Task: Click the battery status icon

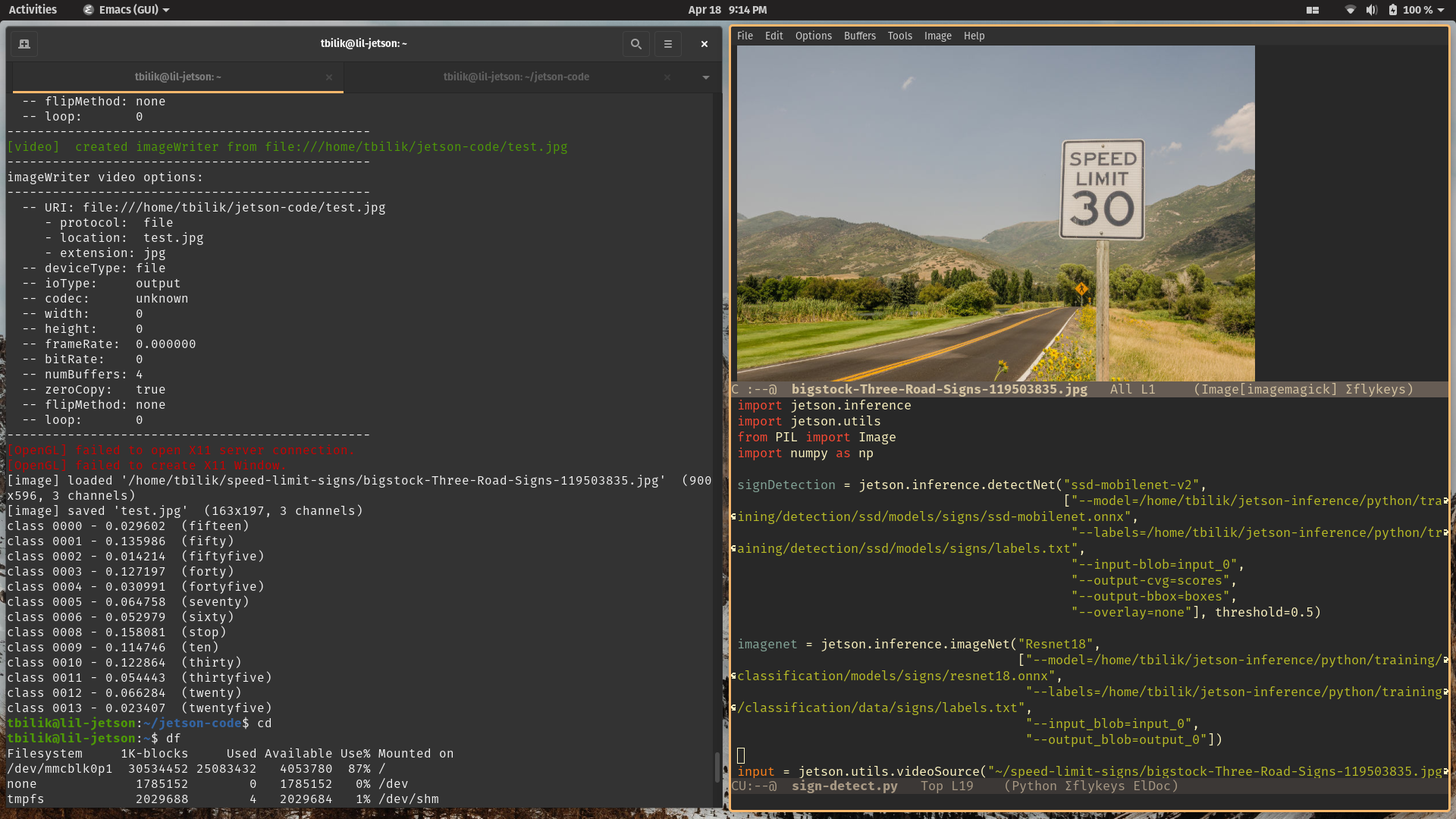Action: [x=1393, y=10]
